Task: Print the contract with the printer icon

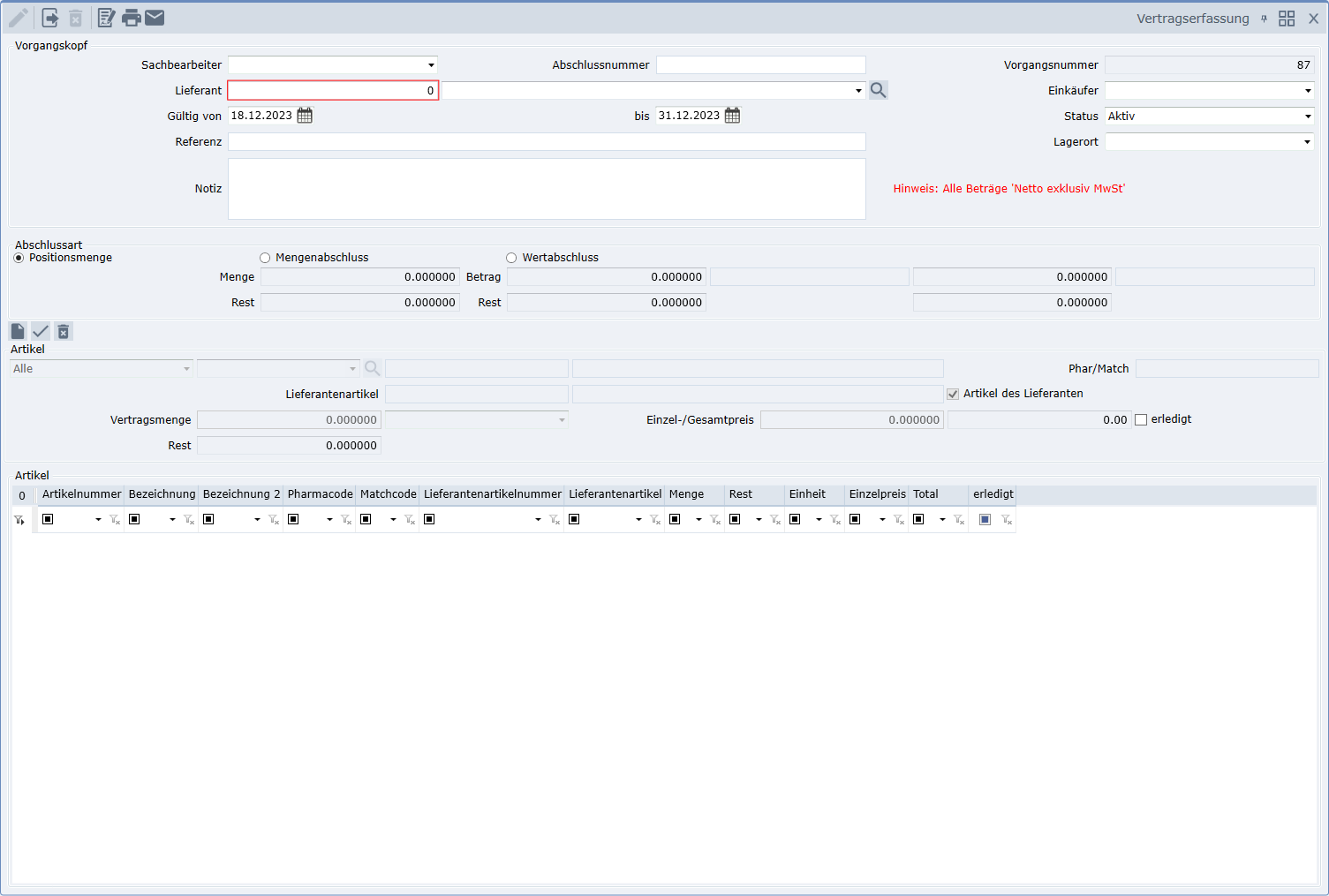Action: pyautogui.click(x=132, y=18)
